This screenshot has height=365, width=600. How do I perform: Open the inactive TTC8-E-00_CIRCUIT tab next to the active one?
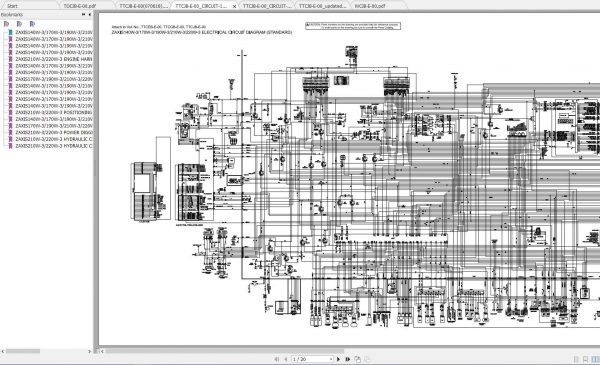click(x=267, y=6)
